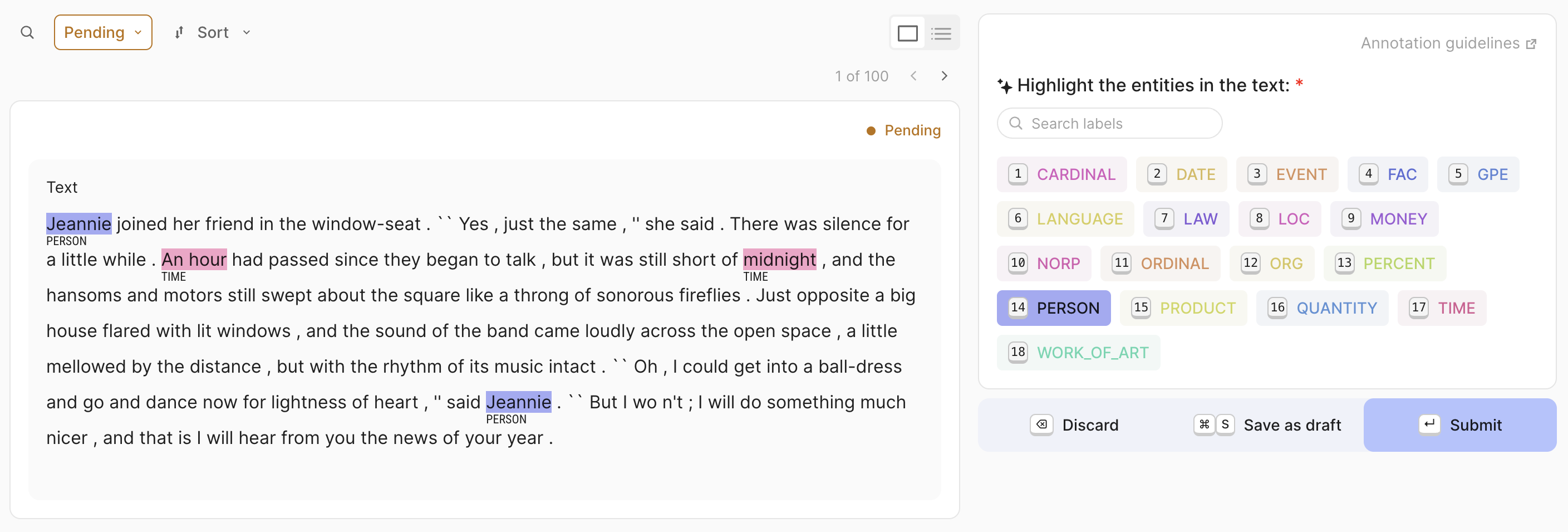The height and width of the screenshot is (532, 1568).
Task: Switch to bulk list view
Action: pyautogui.click(x=941, y=33)
